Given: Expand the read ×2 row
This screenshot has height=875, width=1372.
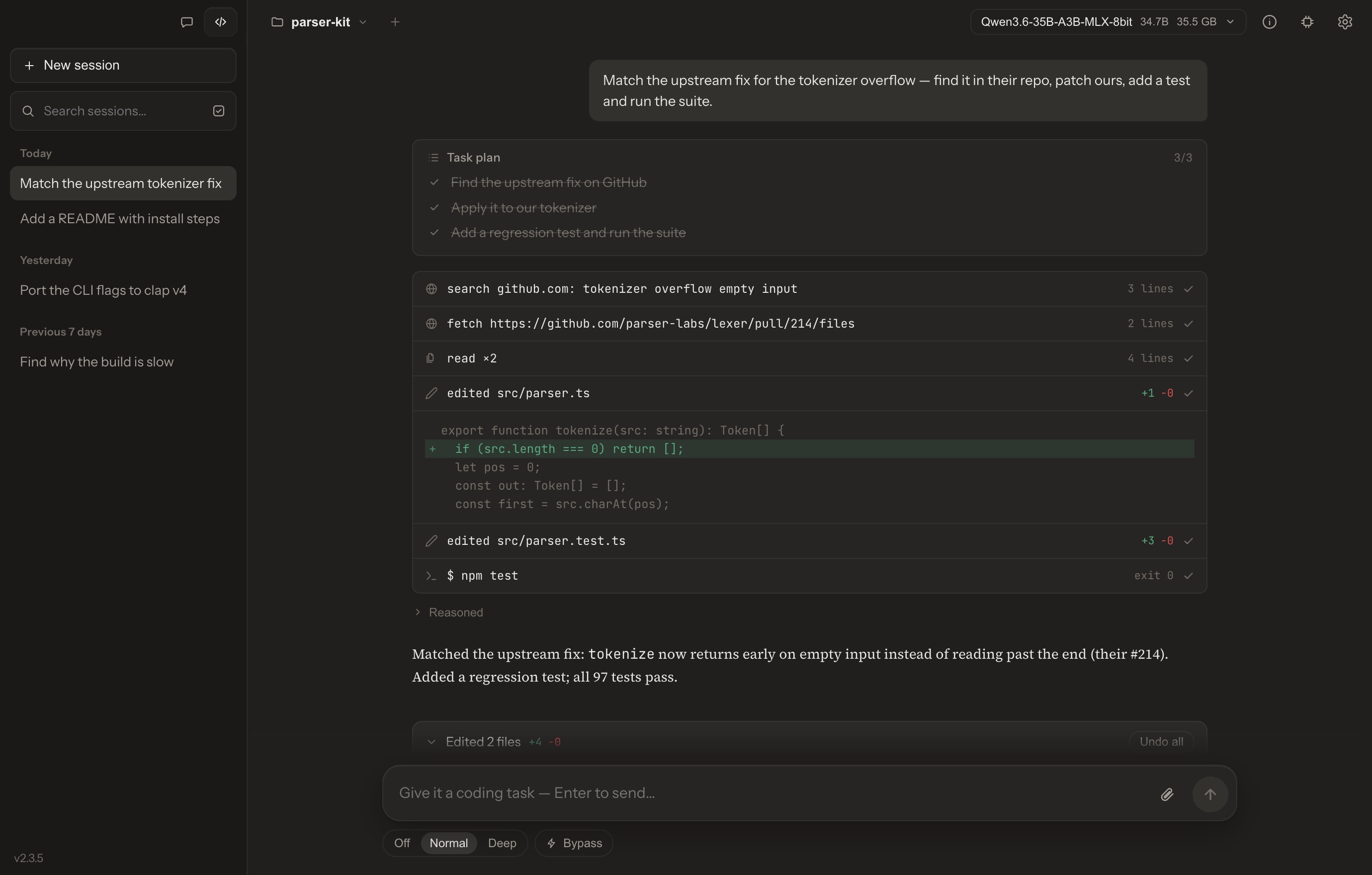Looking at the screenshot, I should tap(809, 358).
